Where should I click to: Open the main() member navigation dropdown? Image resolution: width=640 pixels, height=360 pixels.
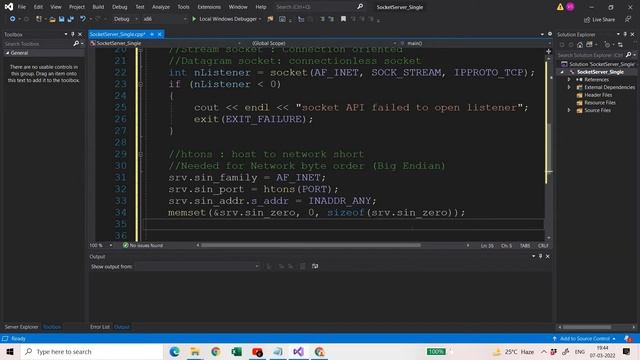475,43
